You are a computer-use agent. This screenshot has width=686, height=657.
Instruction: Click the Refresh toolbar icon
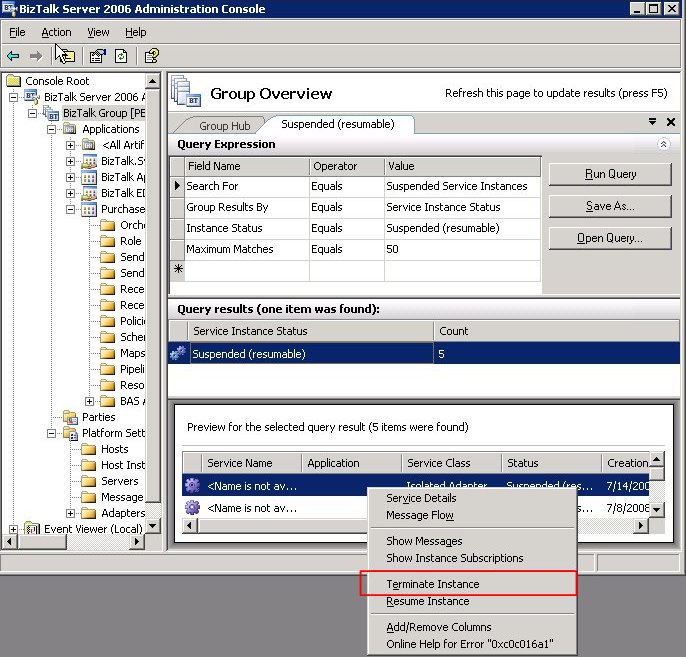coord(120,56)
